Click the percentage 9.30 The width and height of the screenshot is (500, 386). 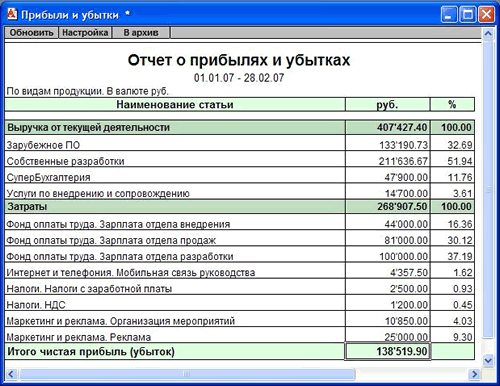463,337
